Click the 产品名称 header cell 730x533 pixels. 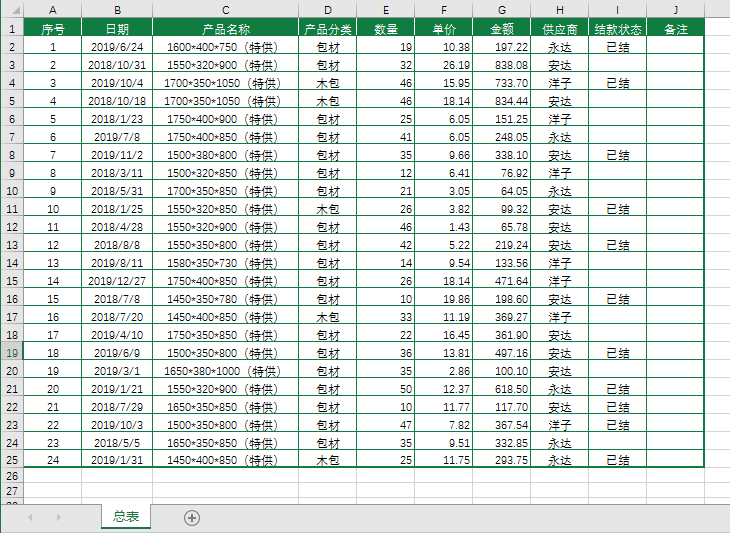tap(225, 29)
